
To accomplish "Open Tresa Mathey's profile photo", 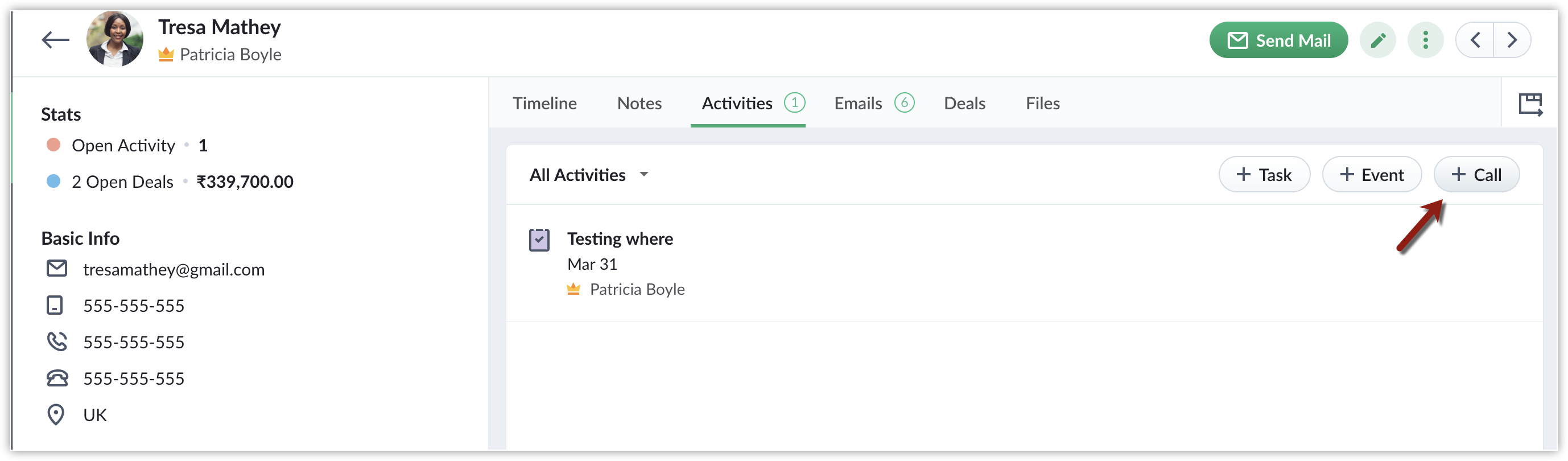I will 115,39.
